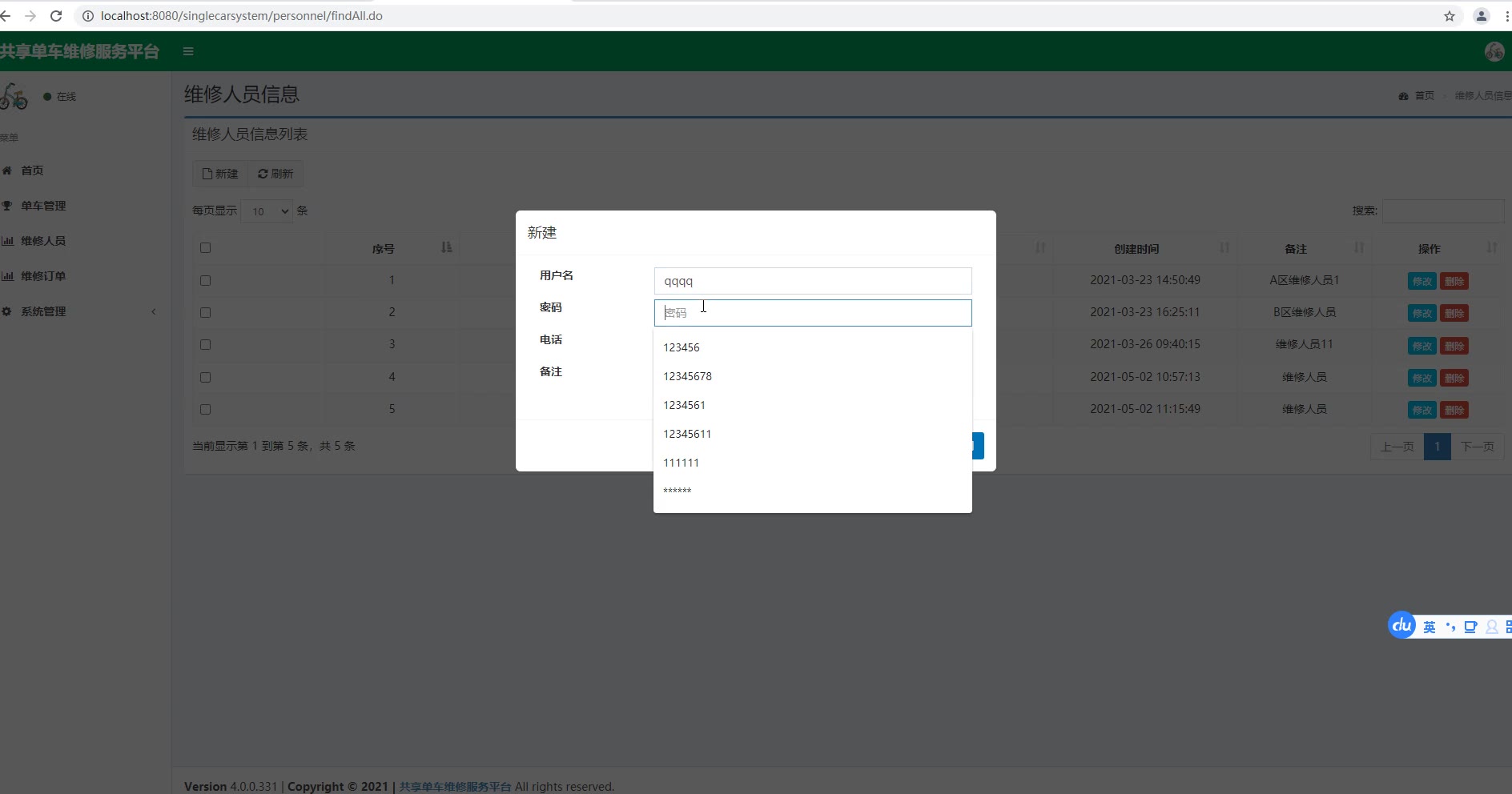Focus the 用户名 field containing qqqq
1512x794 pixels.
click(x=813, y=281)
